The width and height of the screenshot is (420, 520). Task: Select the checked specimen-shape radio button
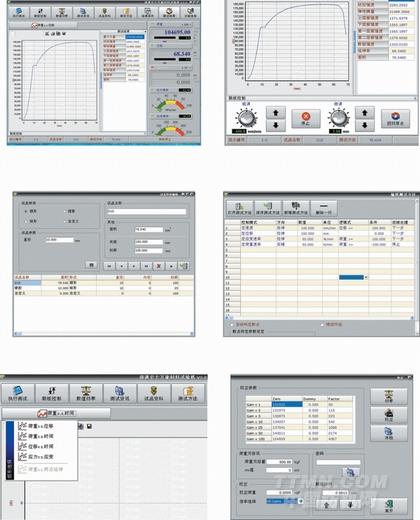click(x=26, y=211)
